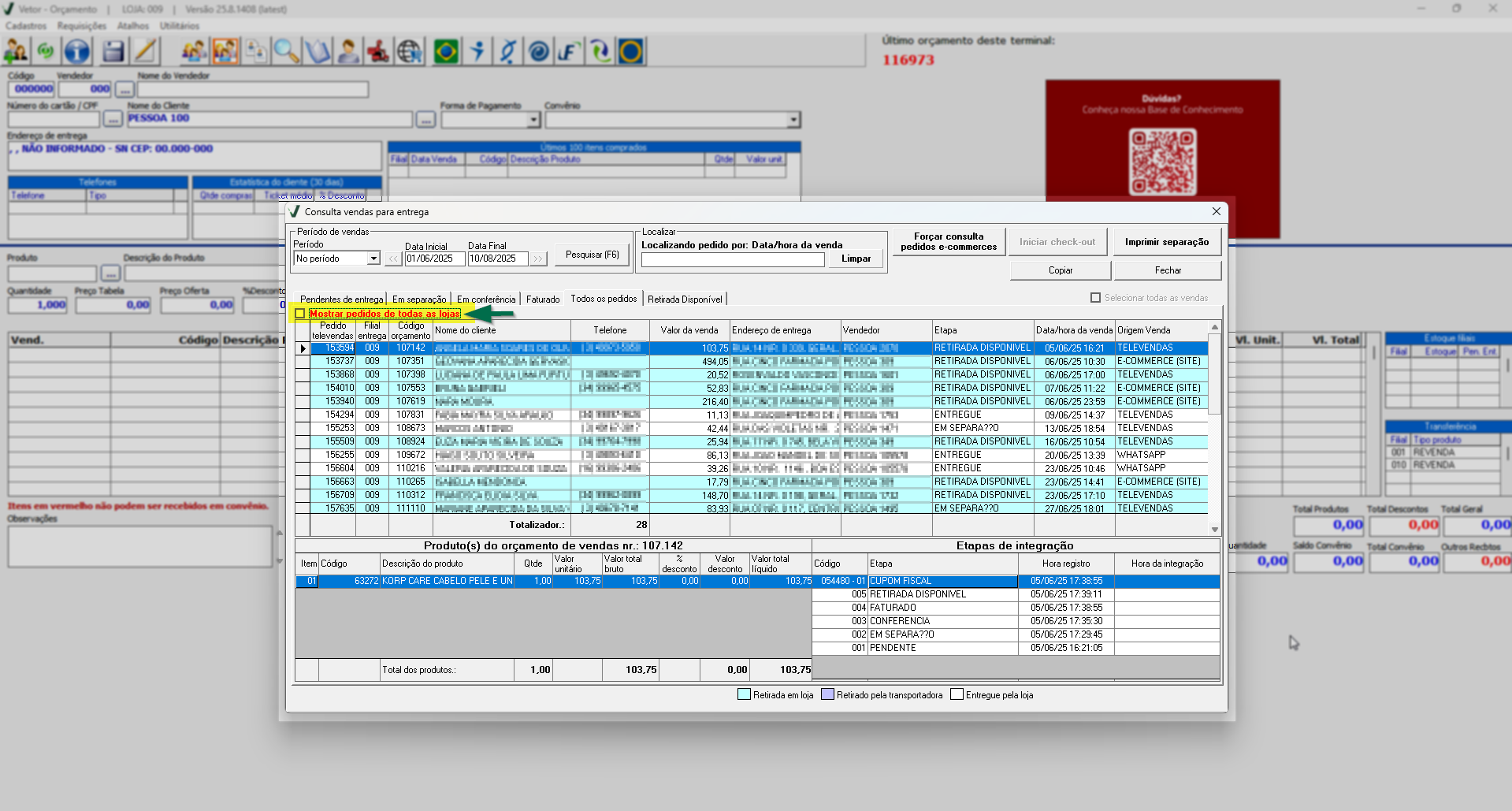Click the globe with shopping cart icon

coord(409,52)
